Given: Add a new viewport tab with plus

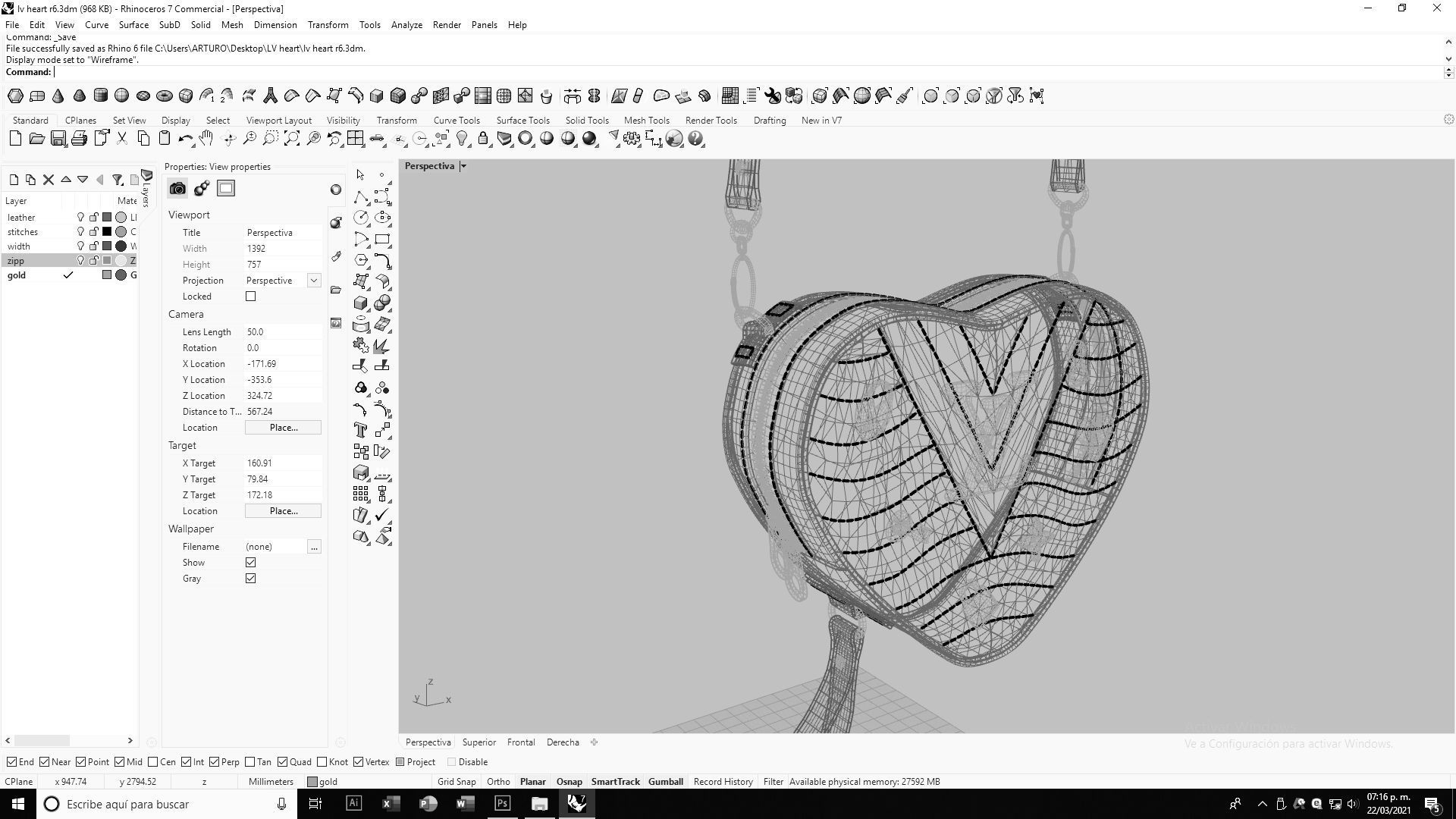Looking at the screenshot, I should tap(594, 742).
